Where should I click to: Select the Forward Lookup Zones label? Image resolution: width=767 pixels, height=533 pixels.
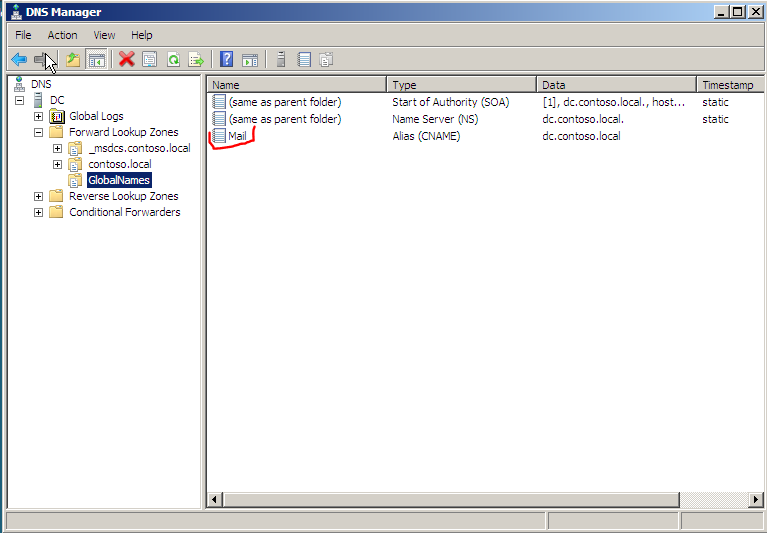click(x=124, y=132)
